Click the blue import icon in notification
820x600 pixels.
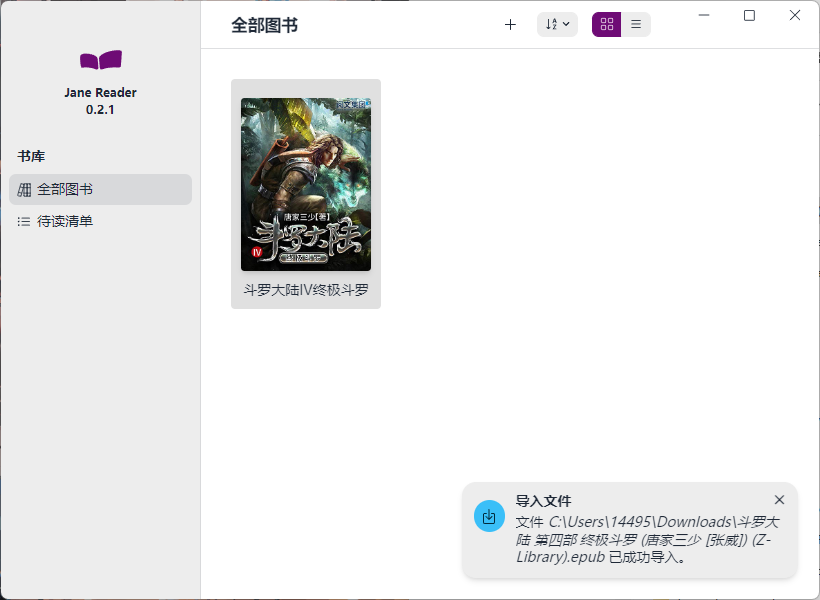[x=489, y=517]
